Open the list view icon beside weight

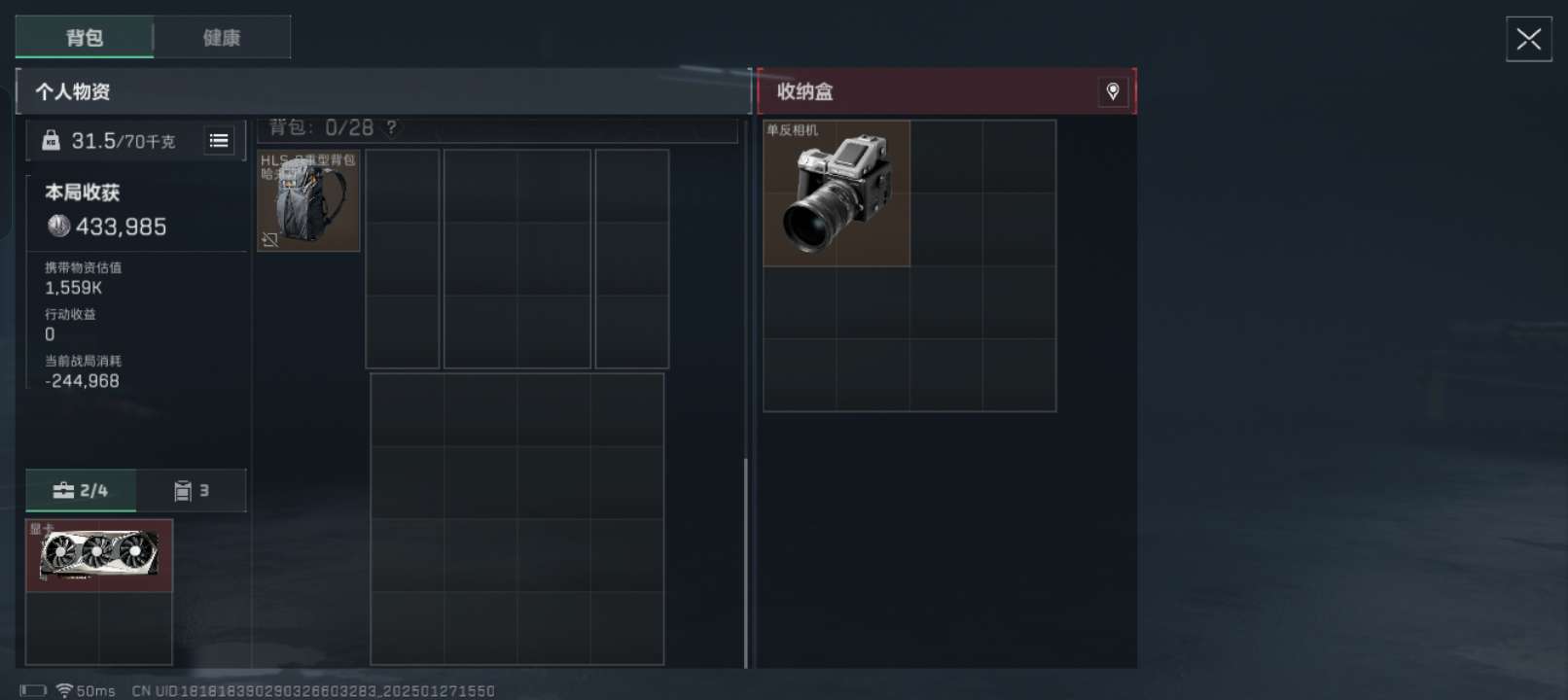point(219,141)
